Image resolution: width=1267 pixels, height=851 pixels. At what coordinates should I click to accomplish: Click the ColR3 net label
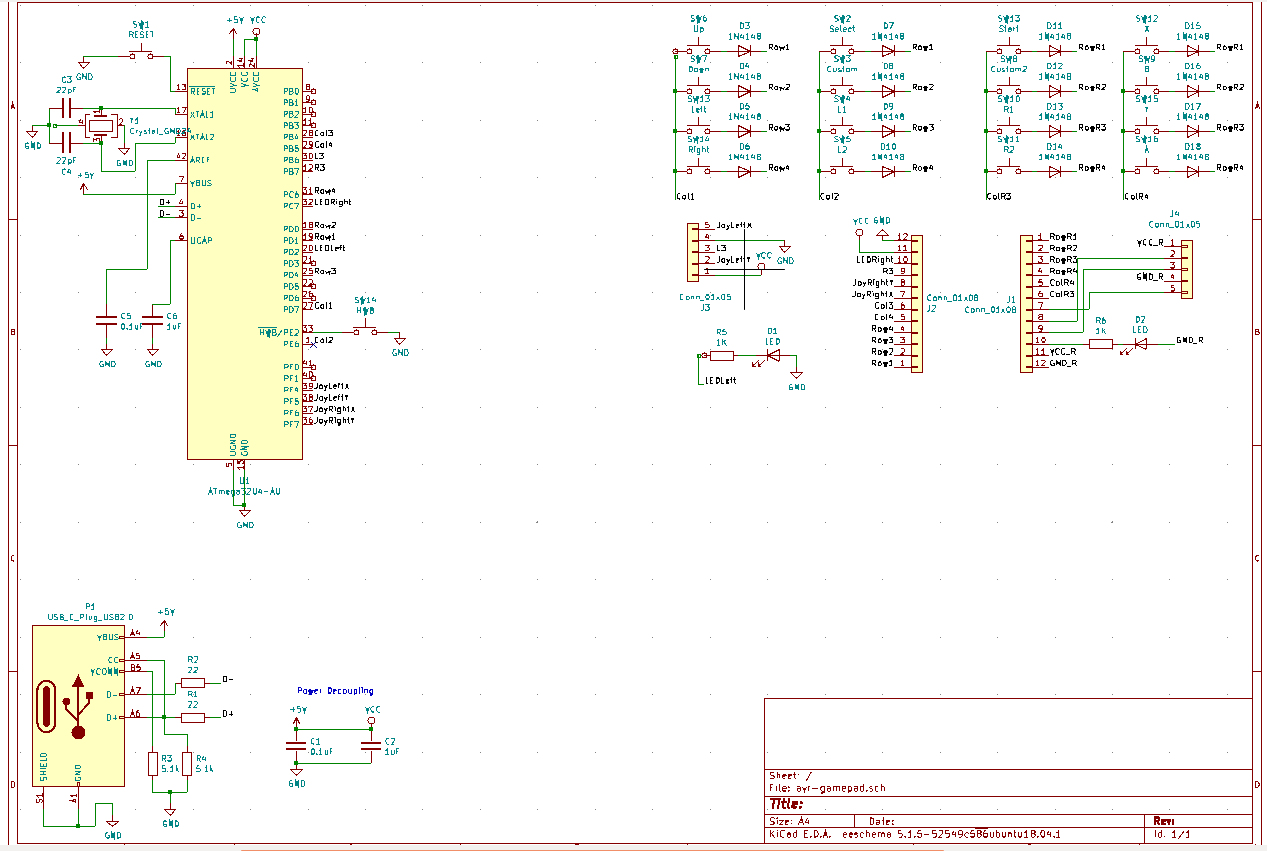[x=1000, y=197]
